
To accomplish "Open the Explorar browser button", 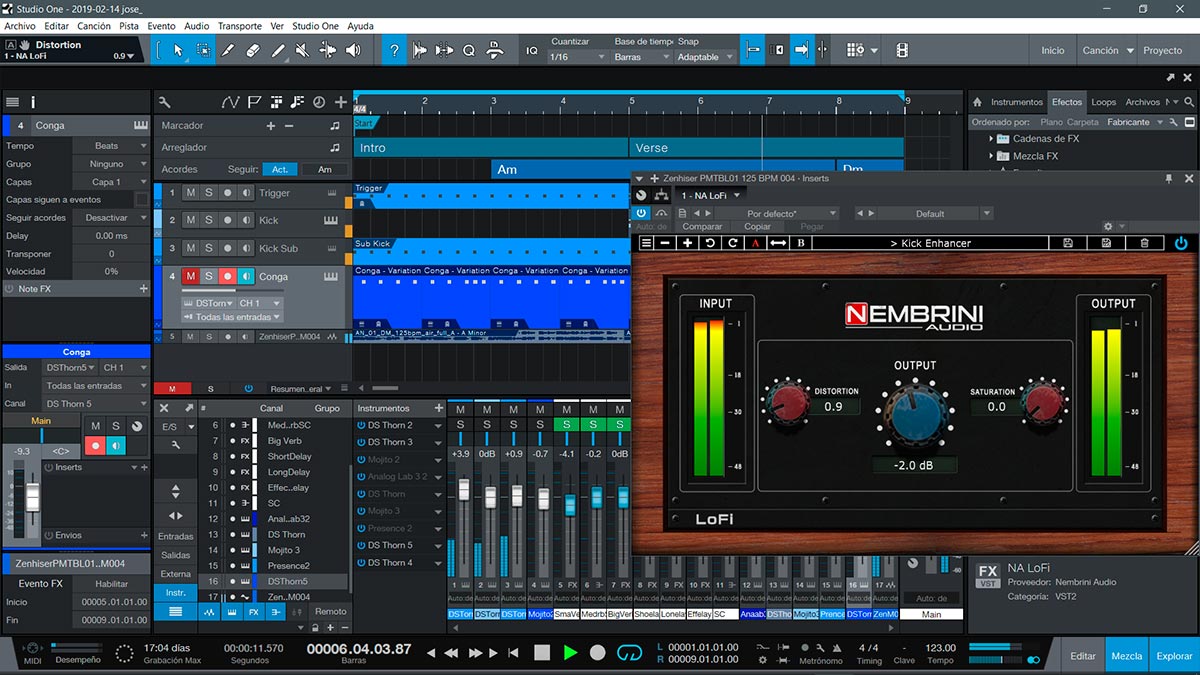I will pyautogui.click(x=1175, y=656).
